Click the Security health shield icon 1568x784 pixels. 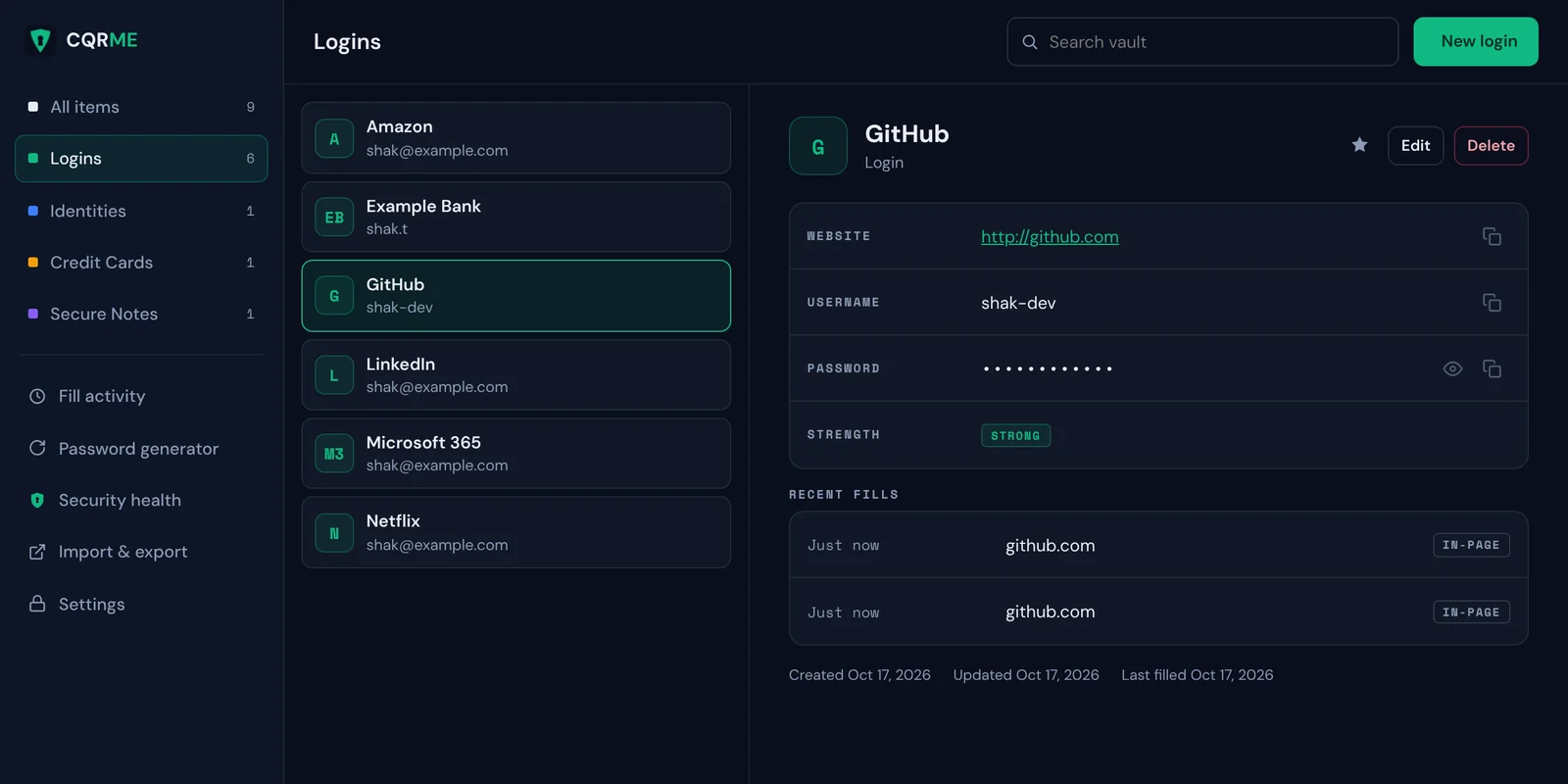[37, 500]
